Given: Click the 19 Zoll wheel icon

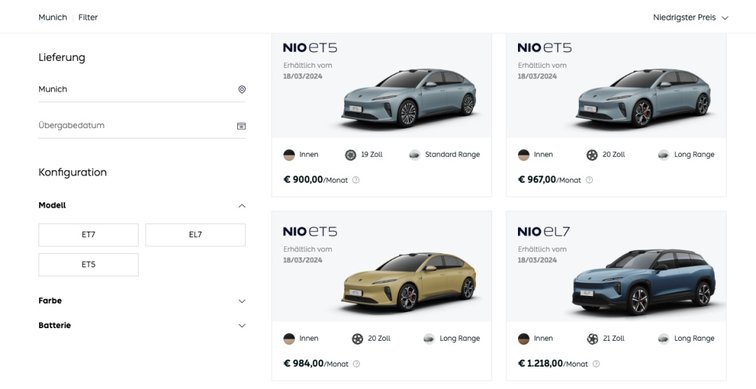Looking at the screenshot, I should (351, 155).
